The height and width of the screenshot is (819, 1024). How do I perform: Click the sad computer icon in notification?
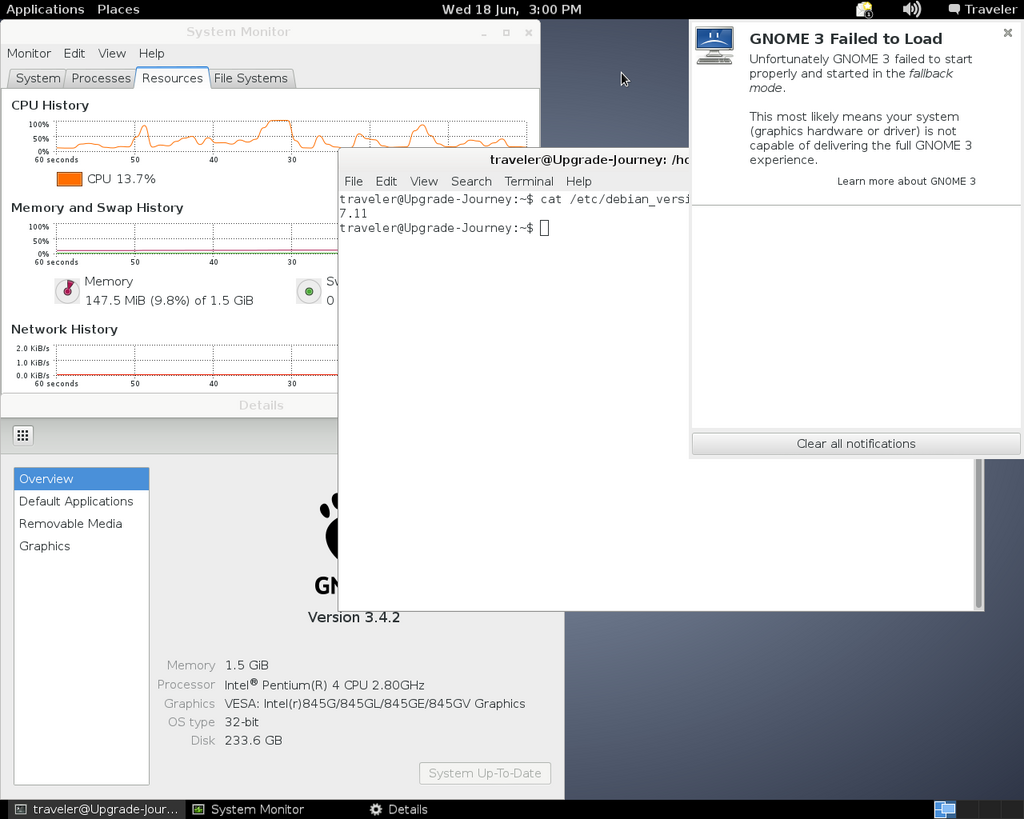pos(714,46)
